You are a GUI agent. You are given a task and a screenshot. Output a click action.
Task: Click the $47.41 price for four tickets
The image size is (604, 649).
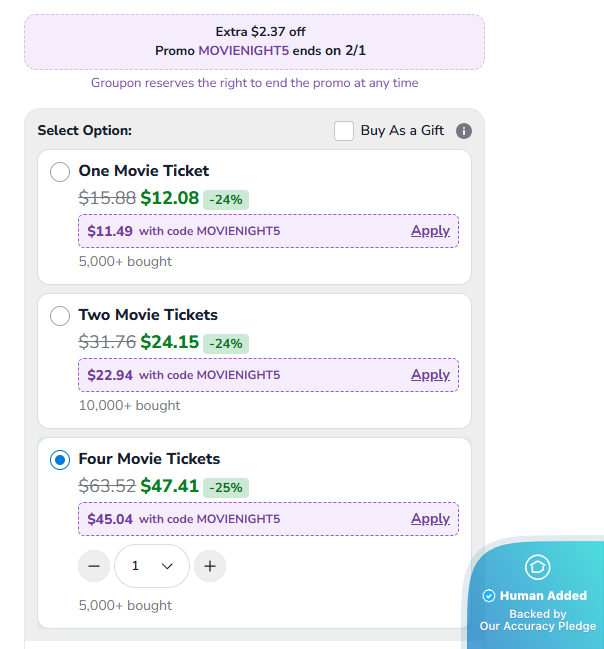click(169, 486)
